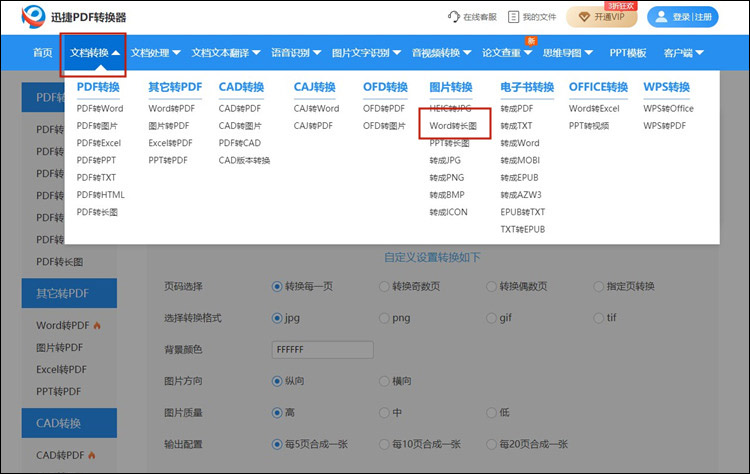Click 其它转PDF sidebar section header

[69, 293]
